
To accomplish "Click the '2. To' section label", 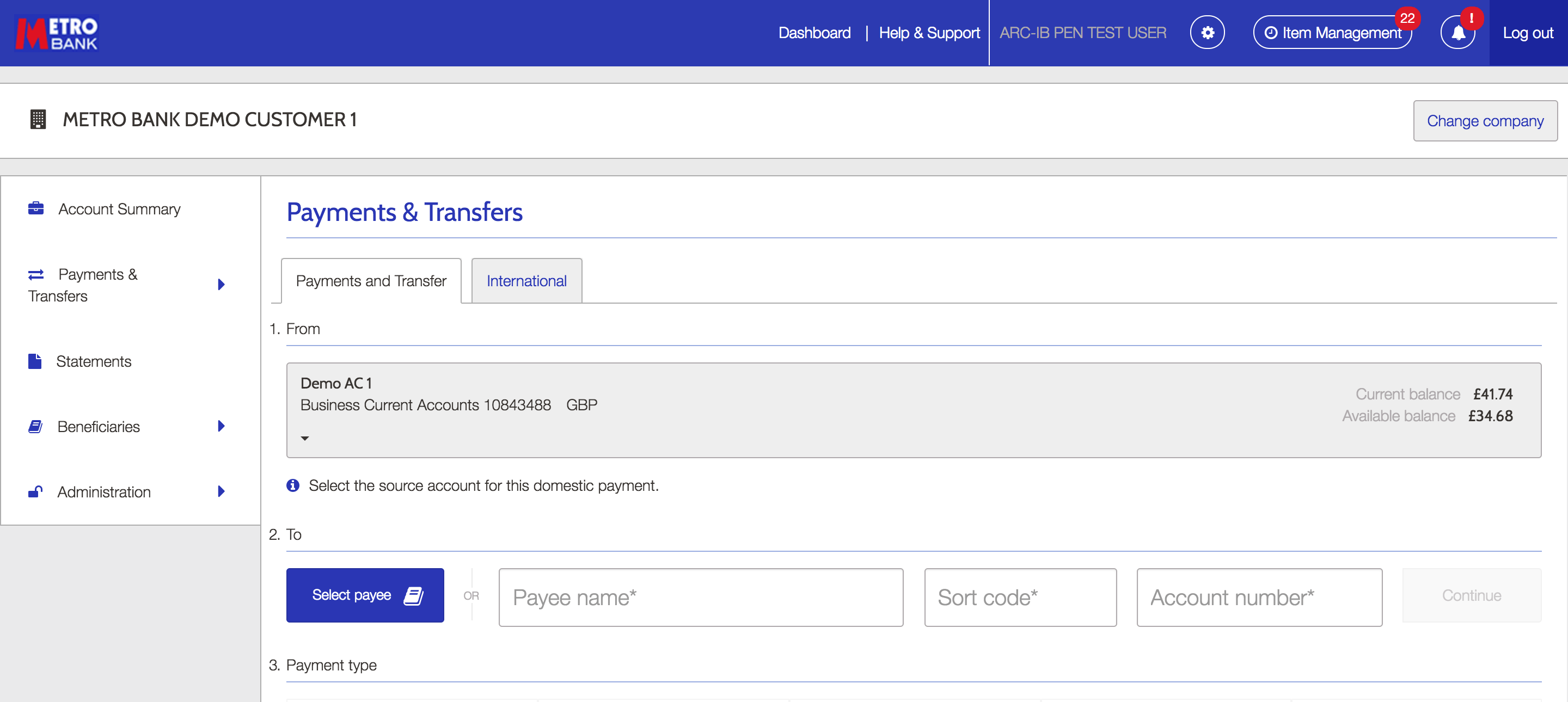I will coord(285,534).
